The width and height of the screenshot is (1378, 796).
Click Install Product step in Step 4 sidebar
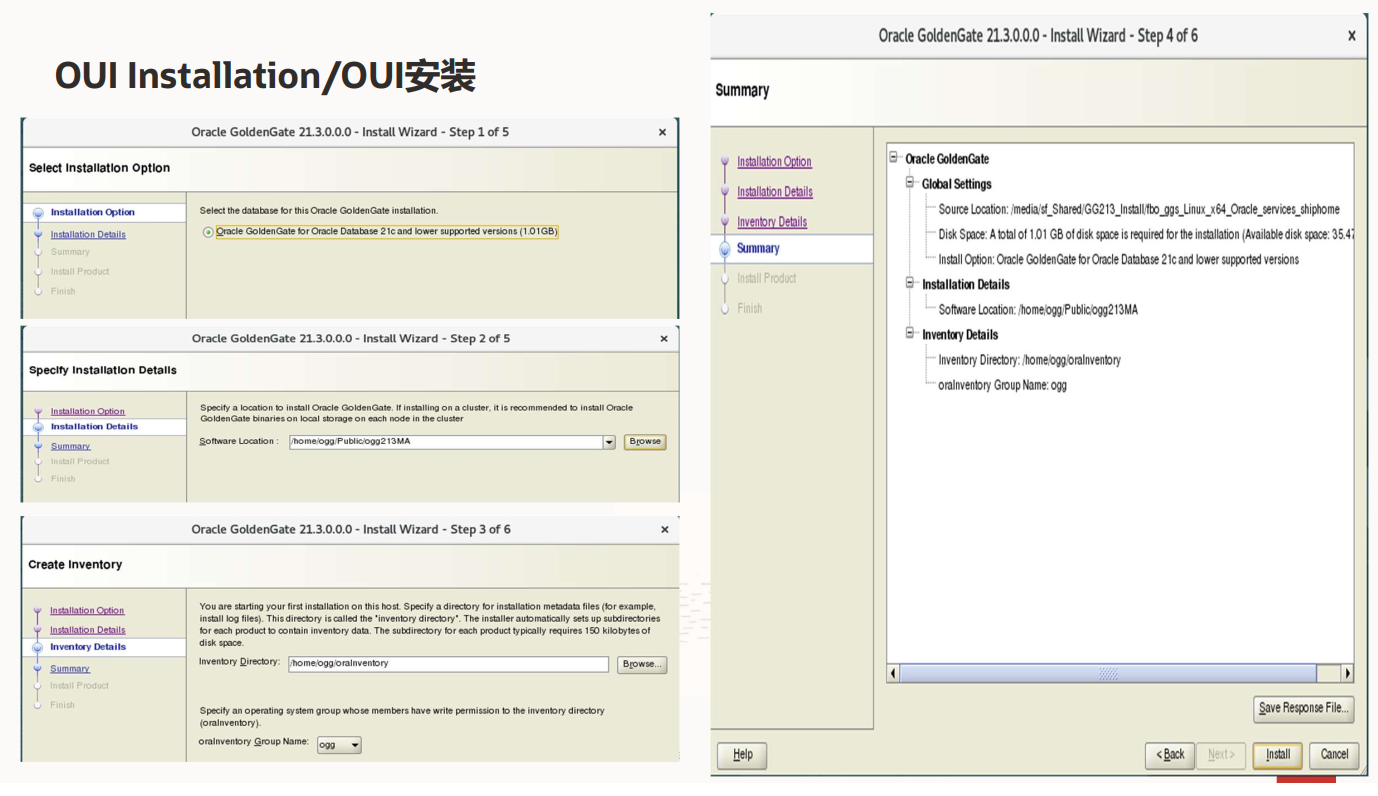point(766,279)
